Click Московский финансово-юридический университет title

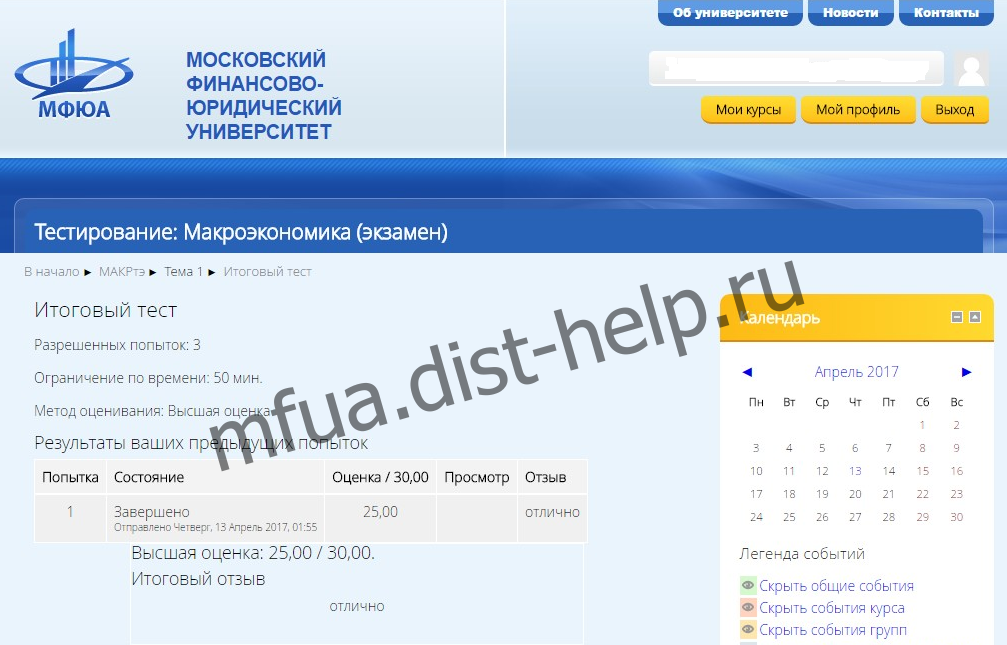point(263,95)
